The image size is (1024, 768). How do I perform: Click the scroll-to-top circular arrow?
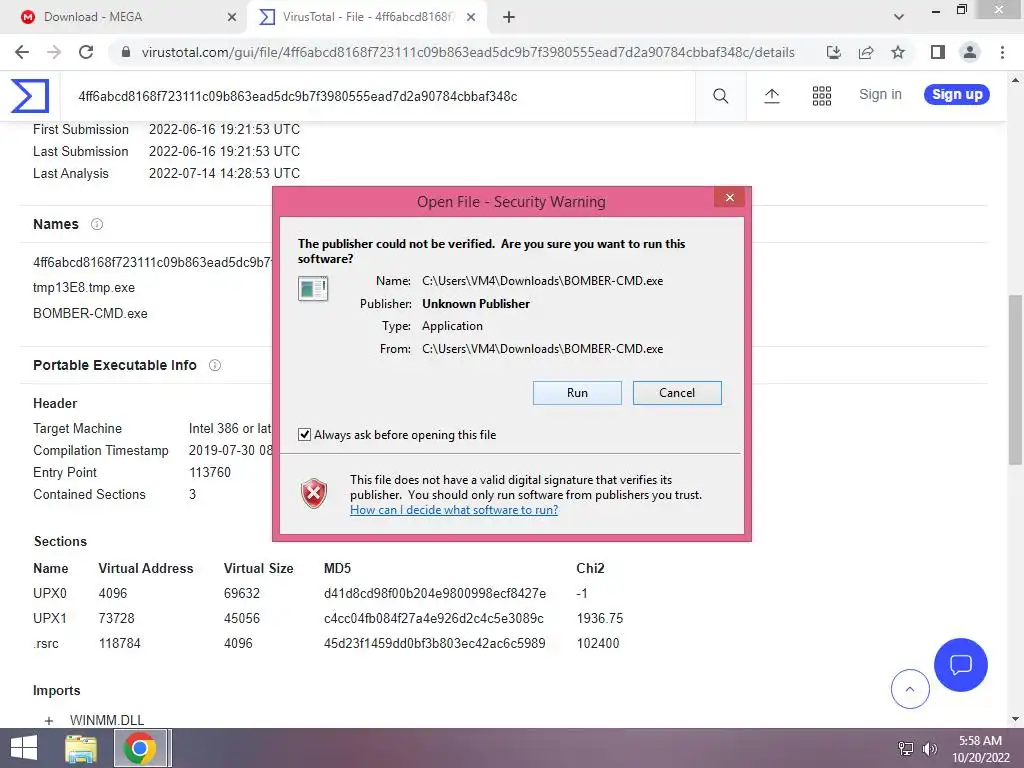(x=910, y=689)
